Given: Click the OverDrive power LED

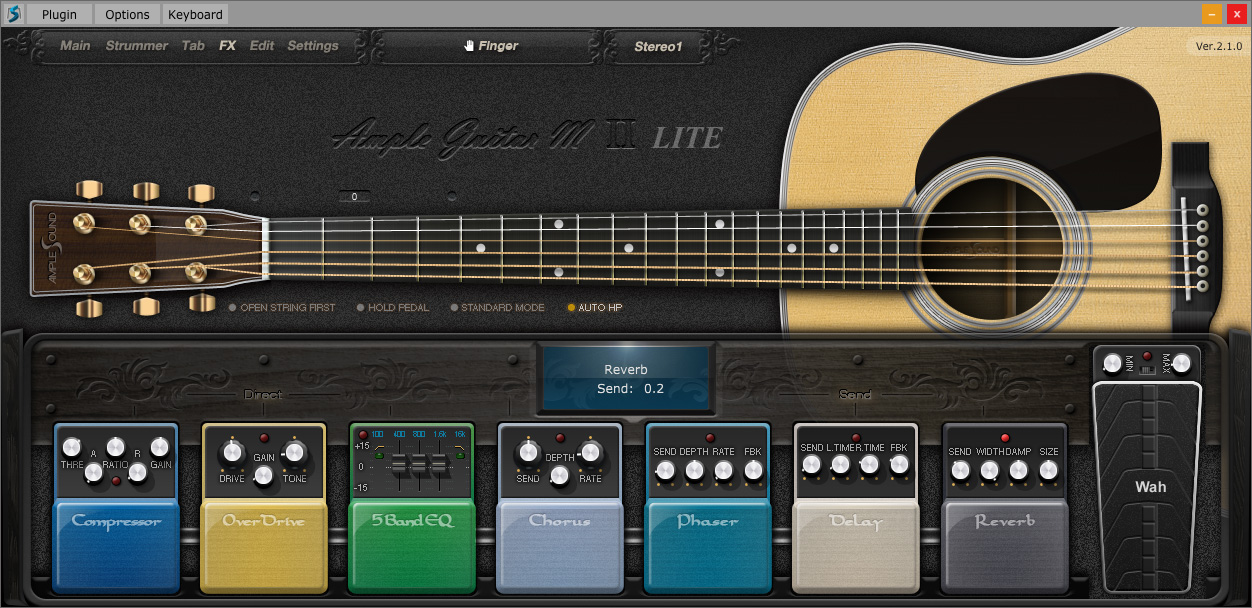Looking at the screenshot, I should 264,439.
